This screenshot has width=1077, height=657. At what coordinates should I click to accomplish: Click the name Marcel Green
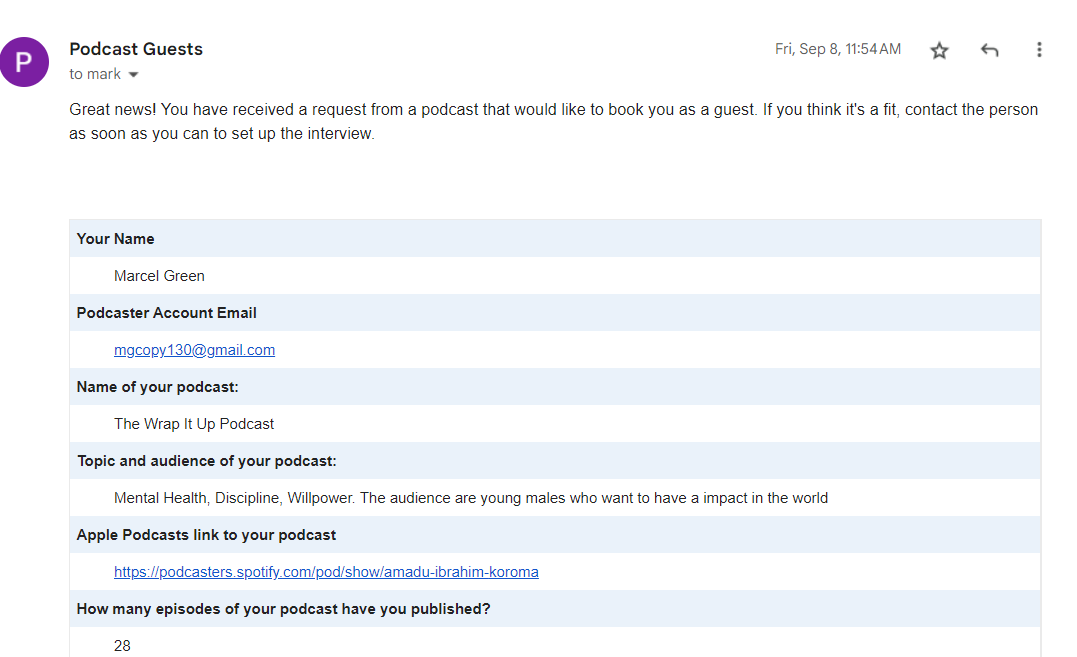(x=159, y=276)
